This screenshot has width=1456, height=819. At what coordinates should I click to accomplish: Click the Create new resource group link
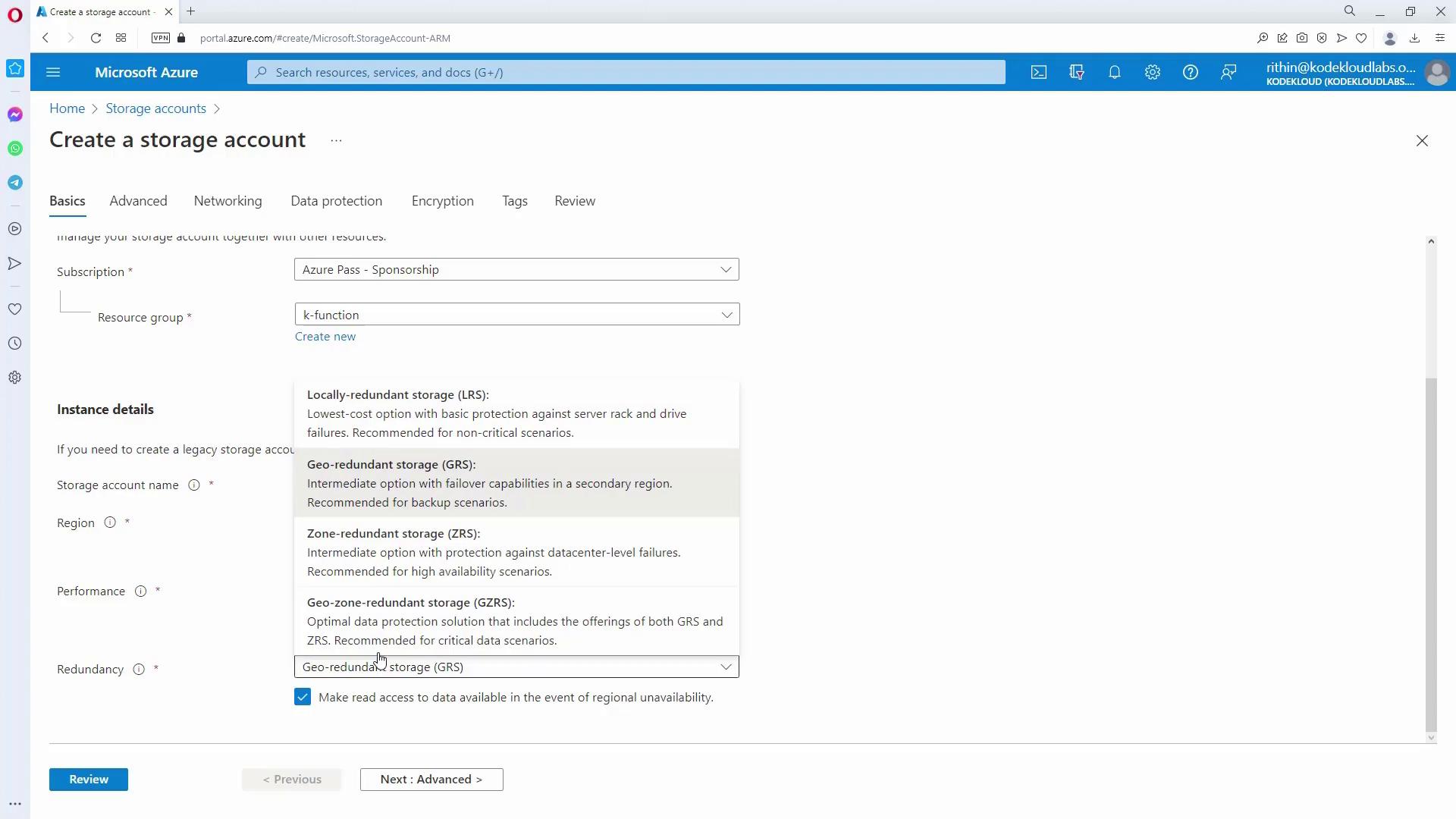pyautogui.click(x=325, y=337)
